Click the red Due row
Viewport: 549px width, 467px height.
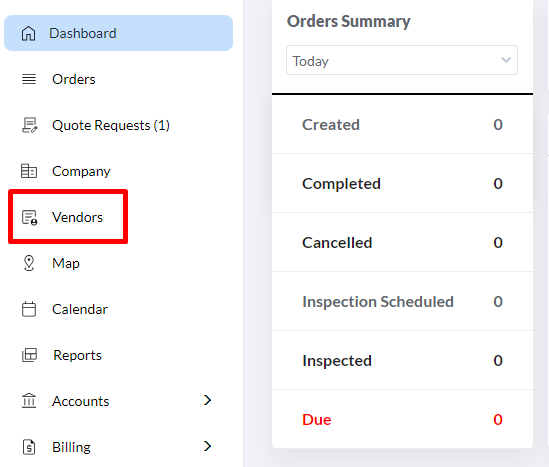pyautogui.click(x=402, y=419)
